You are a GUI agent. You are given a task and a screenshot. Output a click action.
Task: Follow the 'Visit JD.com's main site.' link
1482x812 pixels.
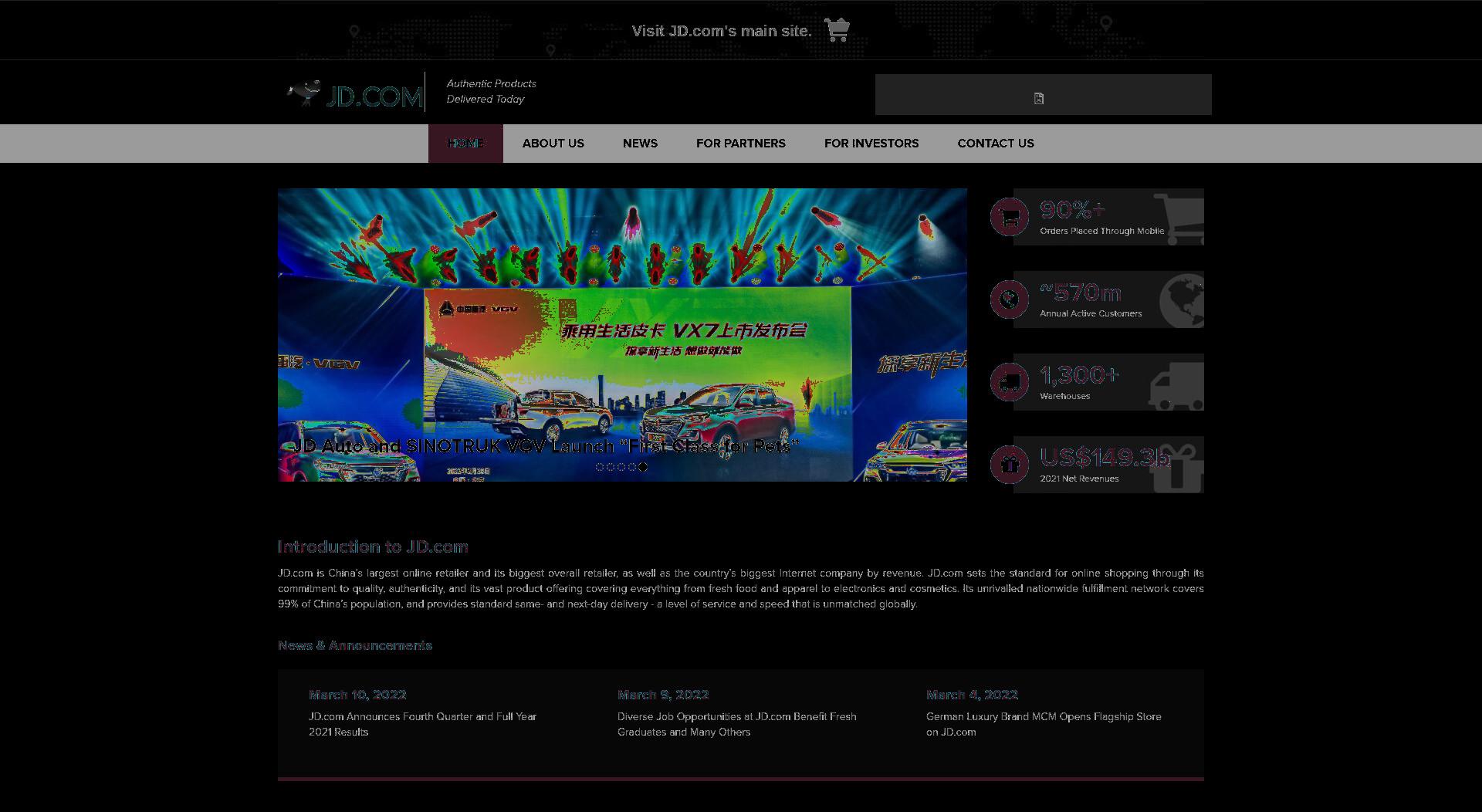click(x=722, y=31)
